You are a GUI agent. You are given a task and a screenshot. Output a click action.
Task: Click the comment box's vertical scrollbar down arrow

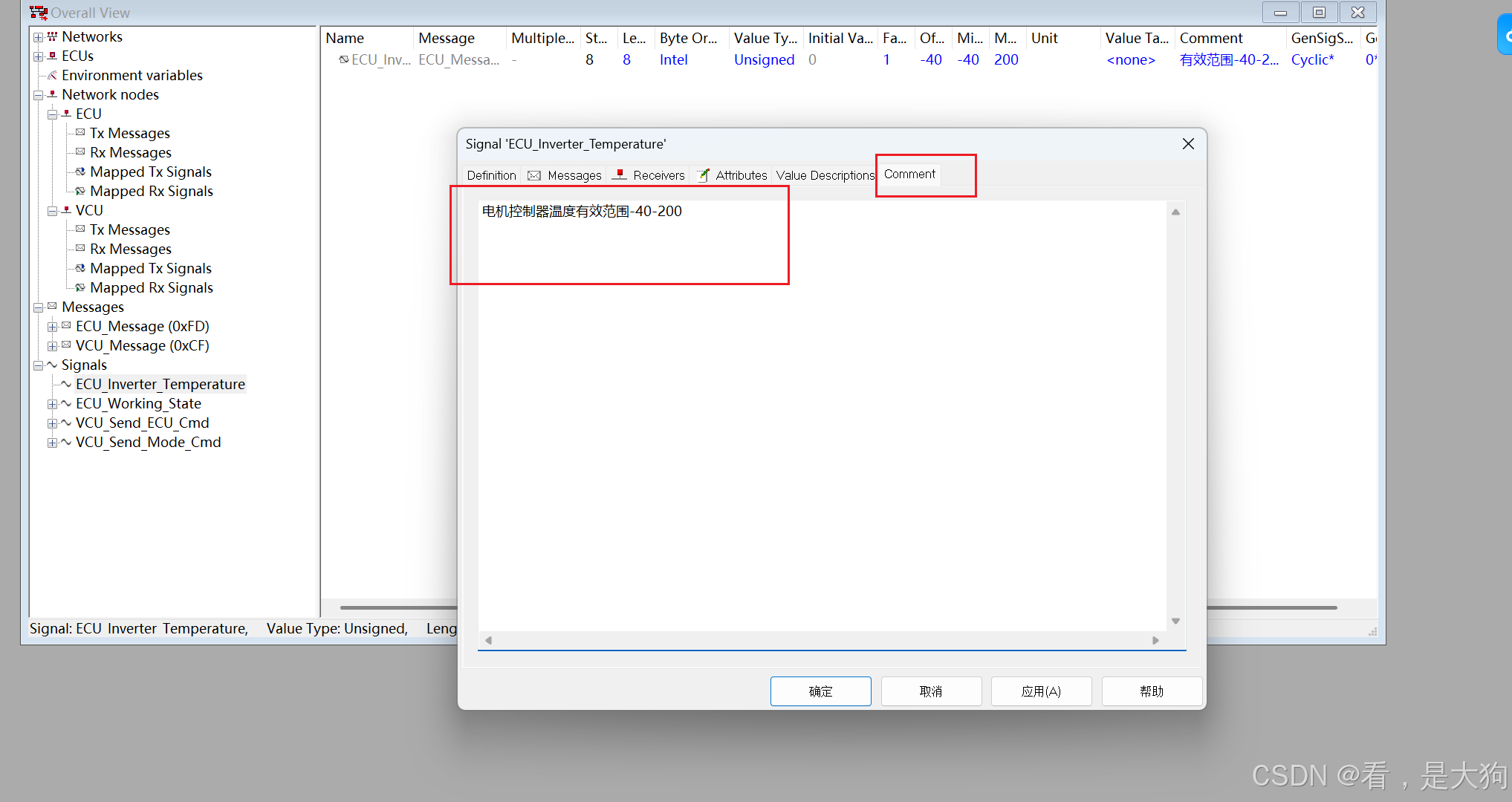(x=1175, y=622)
